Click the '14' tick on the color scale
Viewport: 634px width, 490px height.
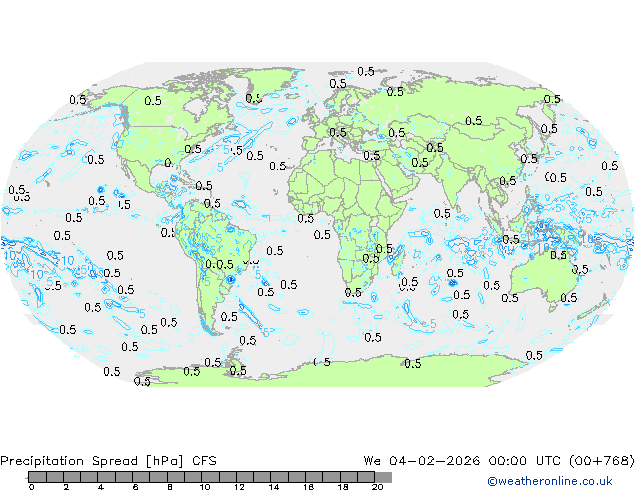point(274,487)
